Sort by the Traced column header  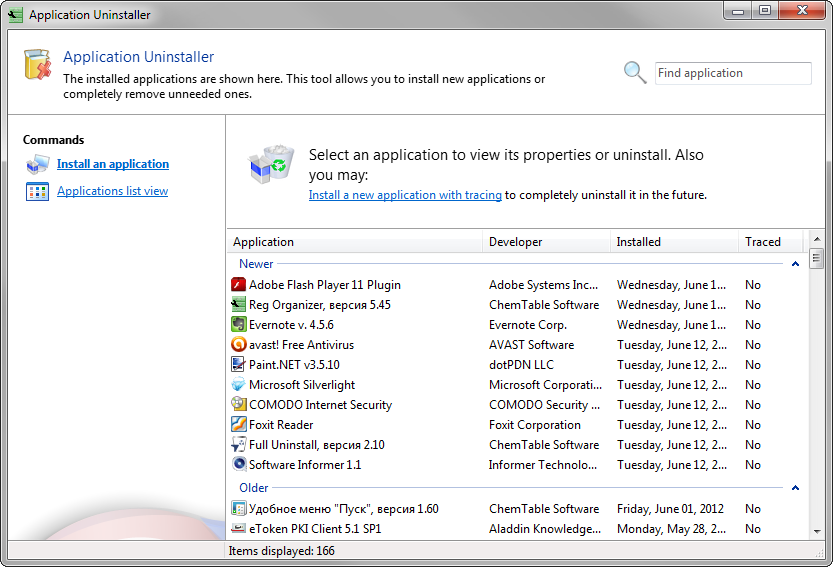tap(770, 242)
